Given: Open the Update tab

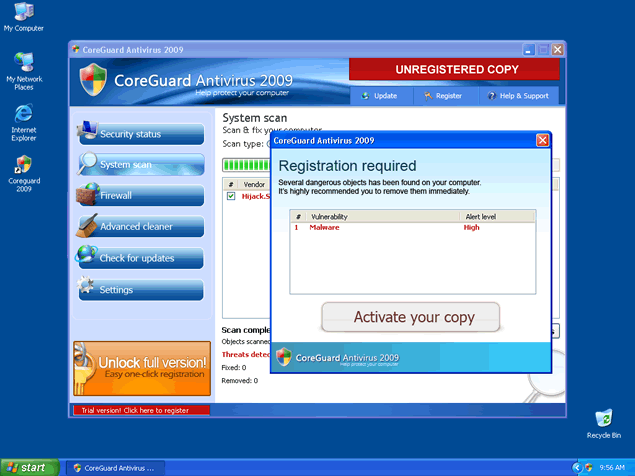Looking at the screenshot, I should [379, 96].
